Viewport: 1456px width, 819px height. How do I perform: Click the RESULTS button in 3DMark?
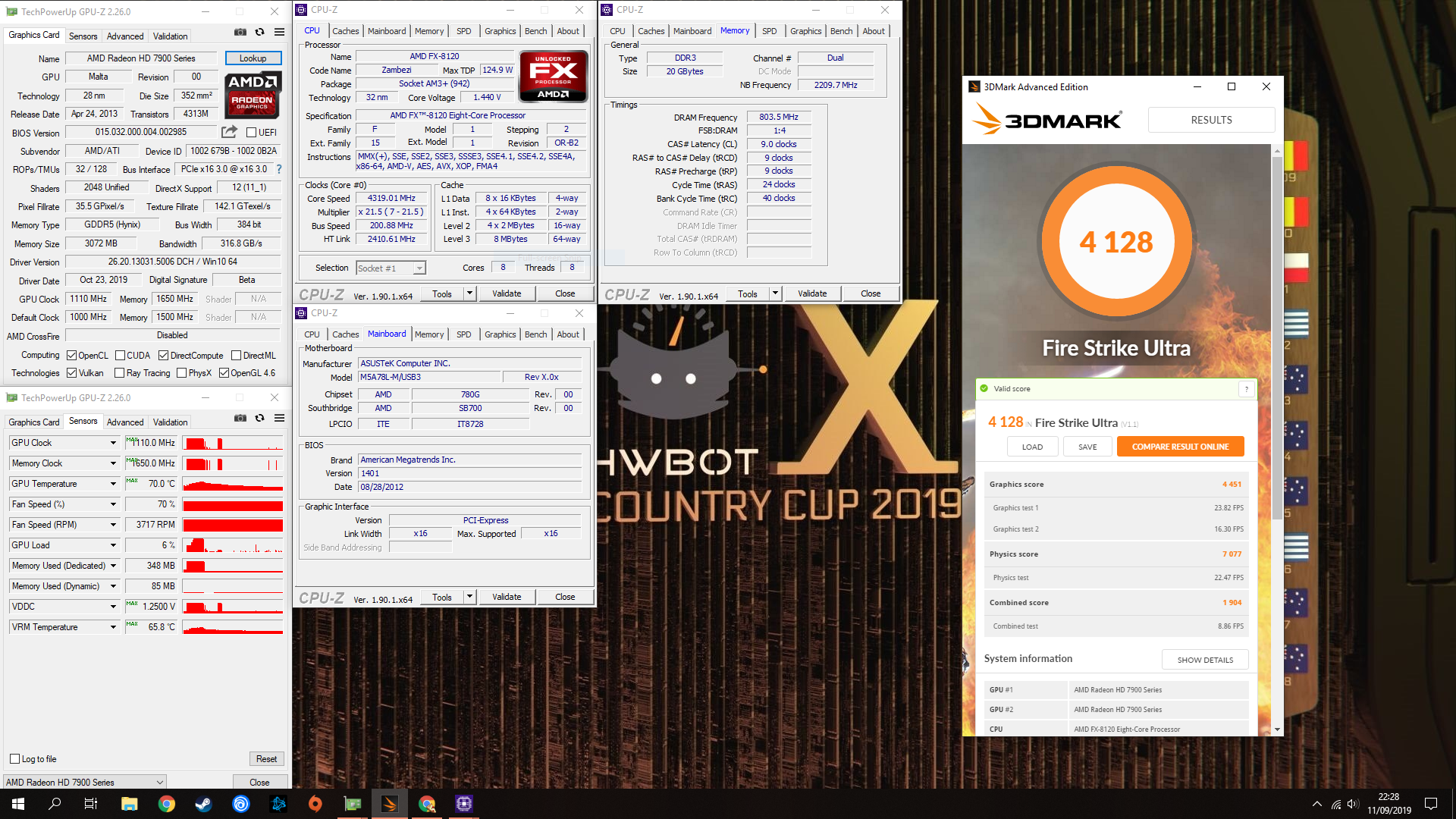pyautogui.click(x=1211, y=120)
